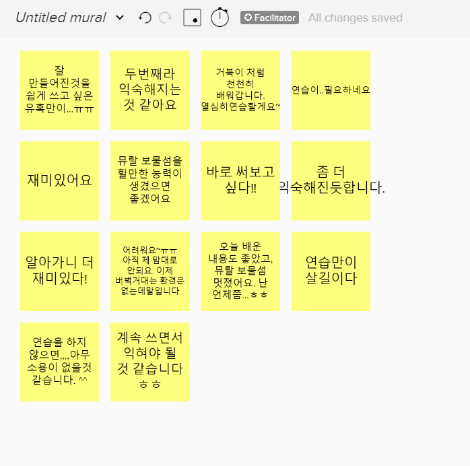
Task: Click the Facilitator badge
Action: click(x=269, y=18)
